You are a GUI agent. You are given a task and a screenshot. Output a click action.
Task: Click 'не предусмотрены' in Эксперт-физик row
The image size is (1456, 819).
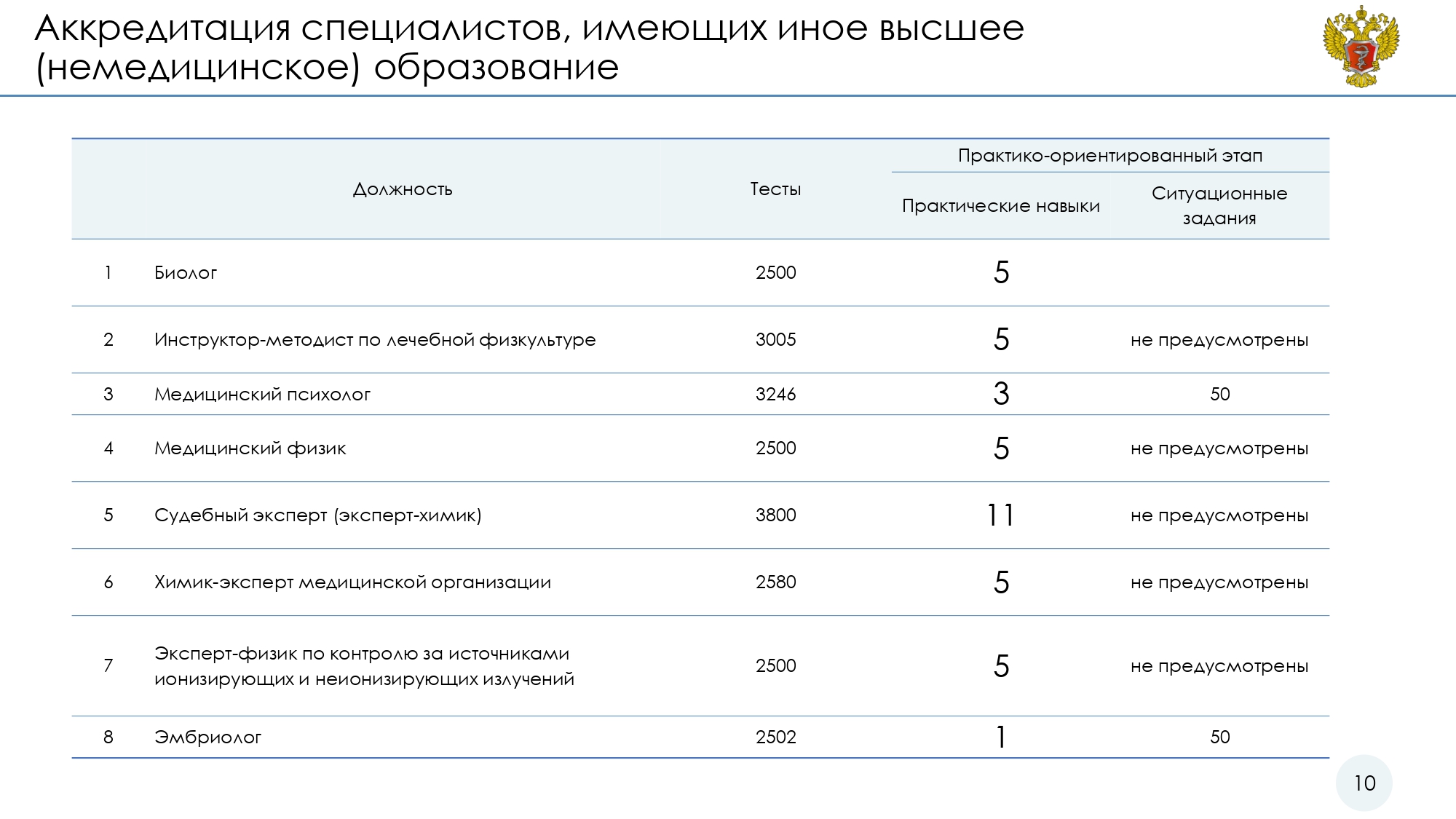point(1219,666)
